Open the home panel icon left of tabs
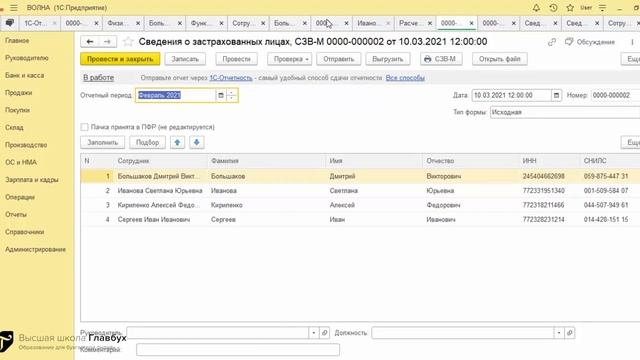The width and height of the screenshot is (640, 360). point(9,23)
